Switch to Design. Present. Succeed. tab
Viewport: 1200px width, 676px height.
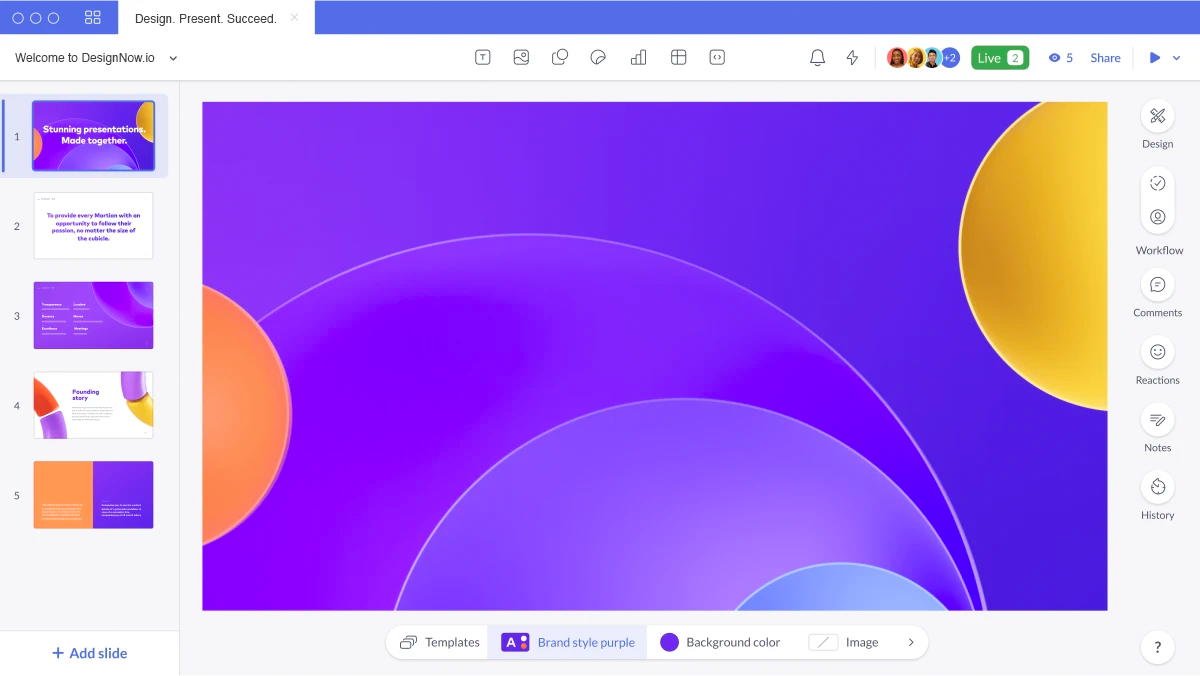206,19
